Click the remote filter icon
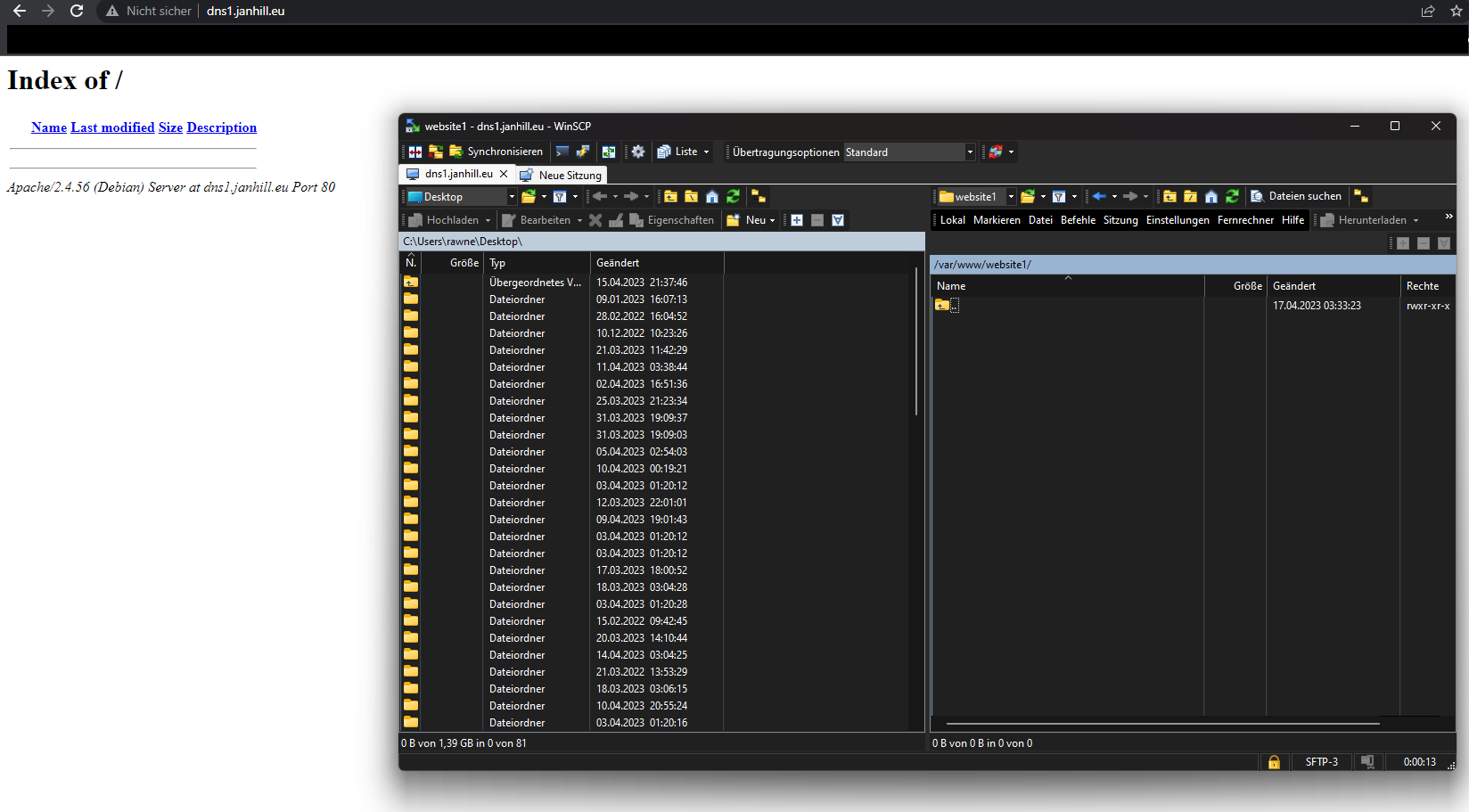The height and width of the screenshot is (812, 1469). [1059, 196]
